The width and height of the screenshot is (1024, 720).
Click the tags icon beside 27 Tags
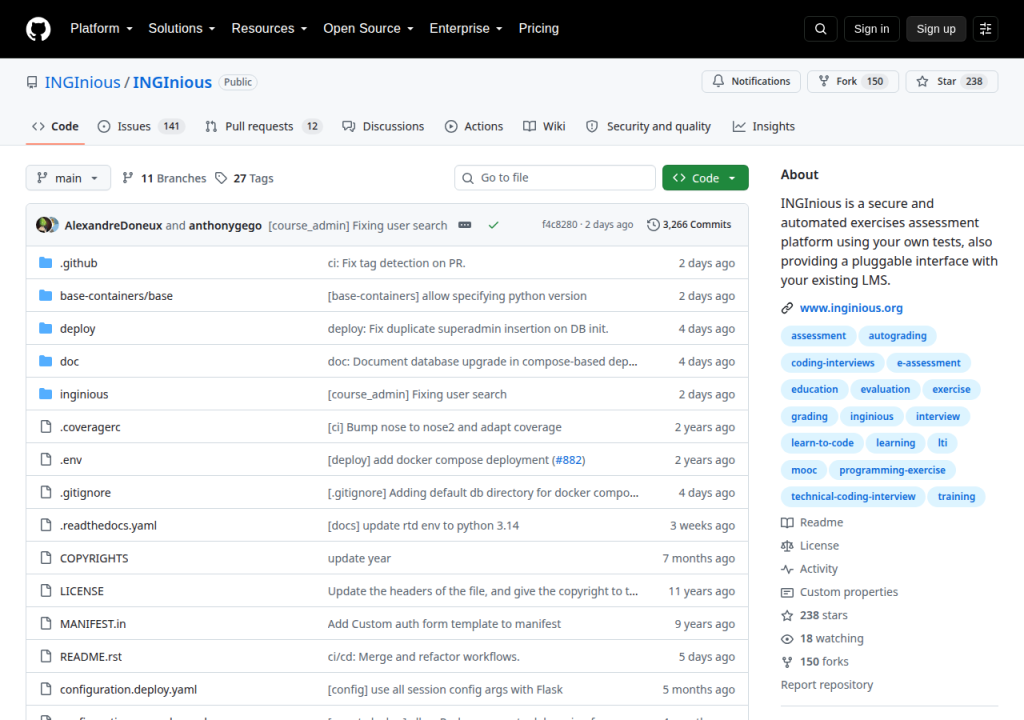tap(221, 178)
